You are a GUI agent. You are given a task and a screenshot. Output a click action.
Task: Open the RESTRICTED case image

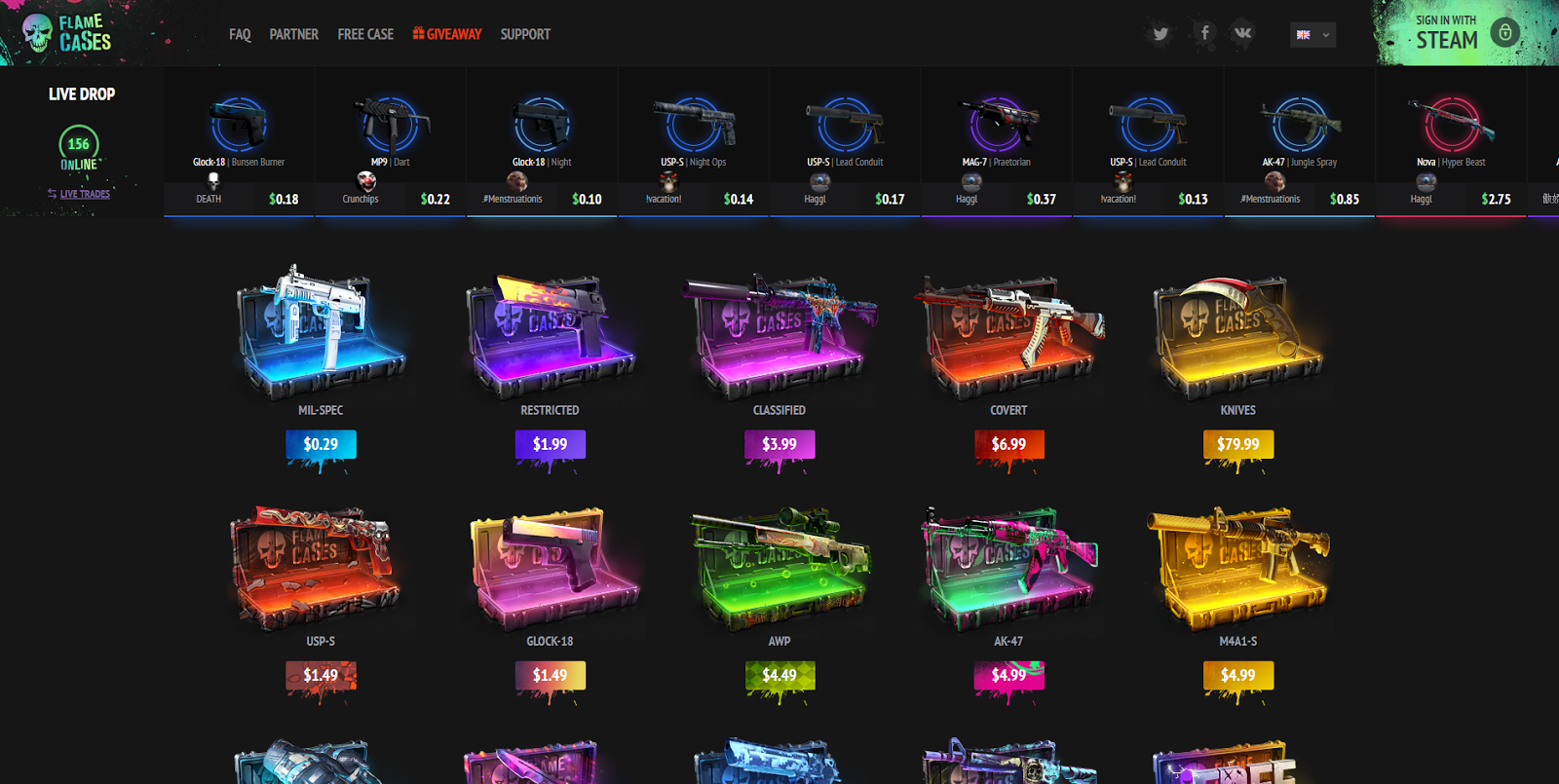pyautogui.click(x=550, y=336)
